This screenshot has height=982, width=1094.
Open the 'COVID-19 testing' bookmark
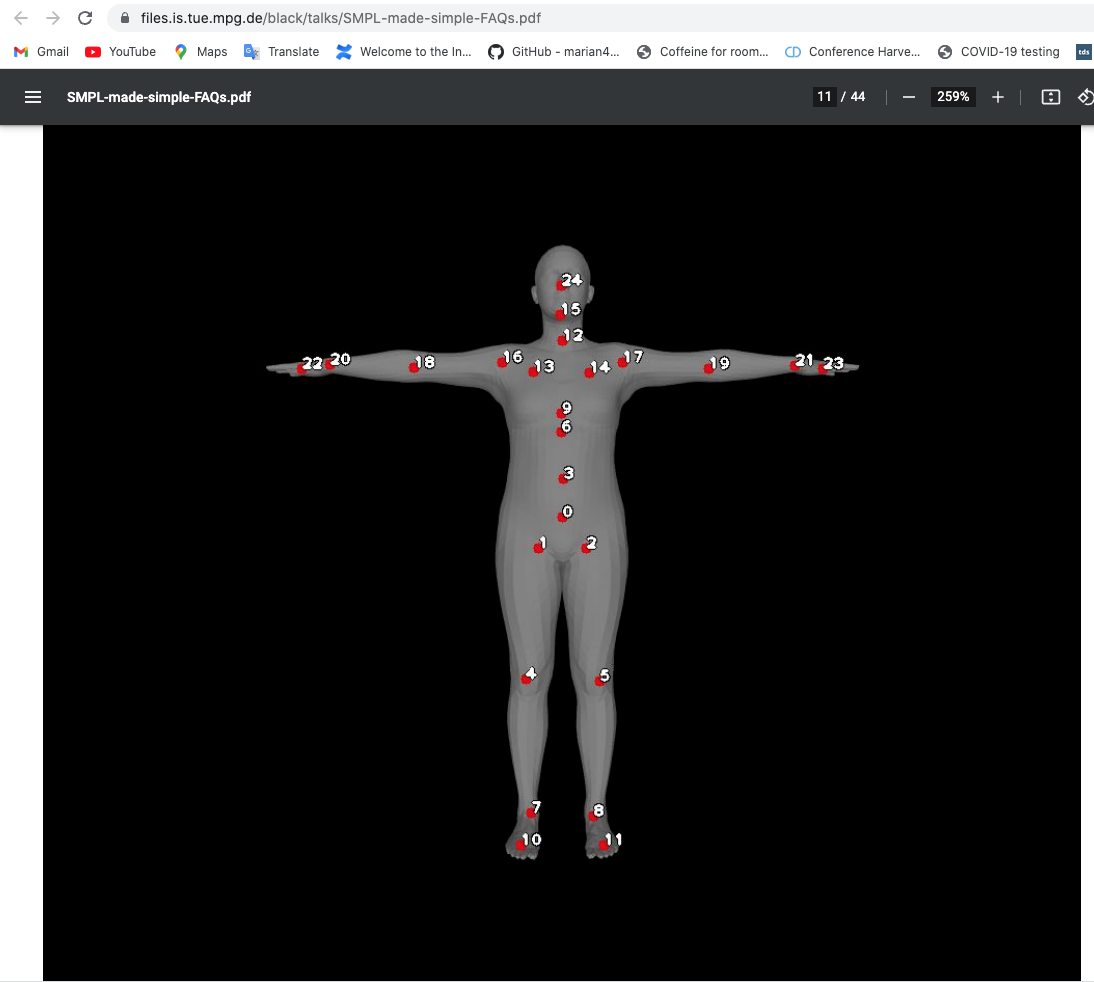pyautogui.click(x=1001, y=52)
